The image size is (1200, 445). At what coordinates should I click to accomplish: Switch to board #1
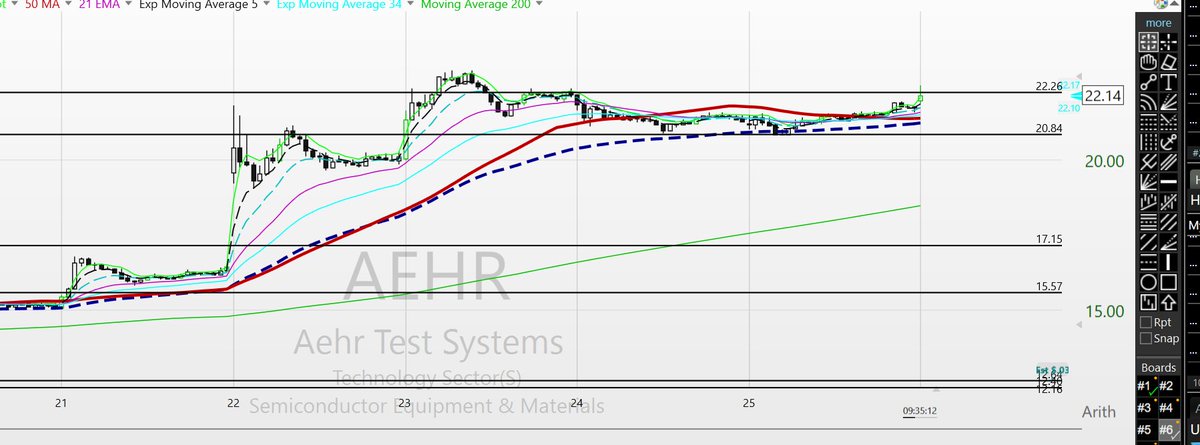pos(1147,387)
